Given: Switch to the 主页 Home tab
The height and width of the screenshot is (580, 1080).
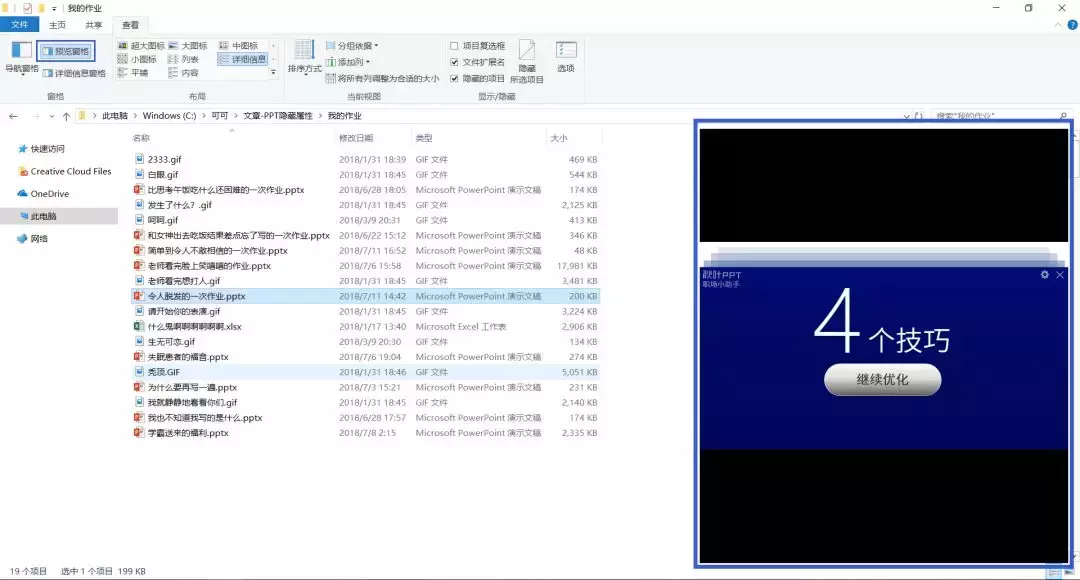Looking at the screenshot, I should click(x=57, y=25).
